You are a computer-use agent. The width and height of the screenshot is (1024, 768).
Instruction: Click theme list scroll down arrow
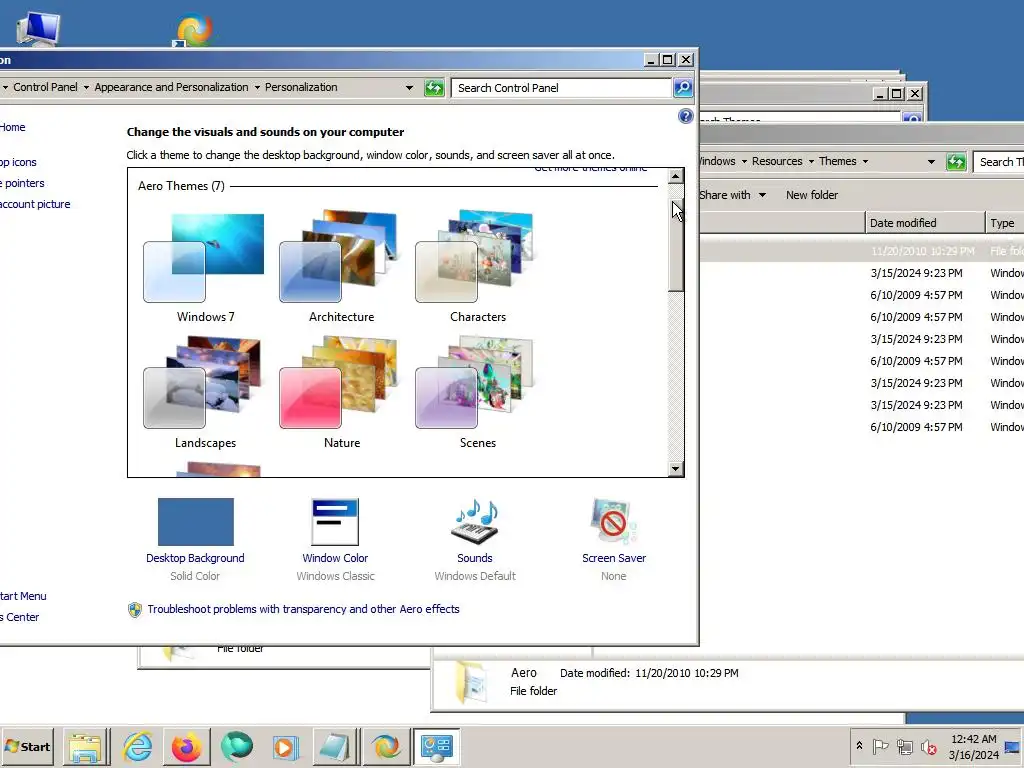(x=676, y=468)
